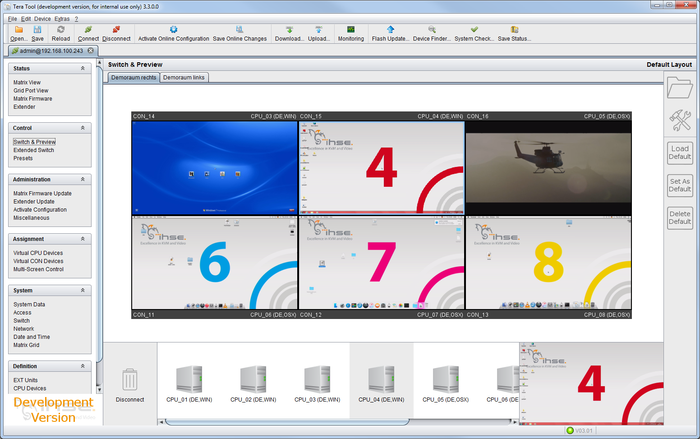Click the green status indicator V03.01
Screen dimensions: 700x439
(x=570, y=431)
